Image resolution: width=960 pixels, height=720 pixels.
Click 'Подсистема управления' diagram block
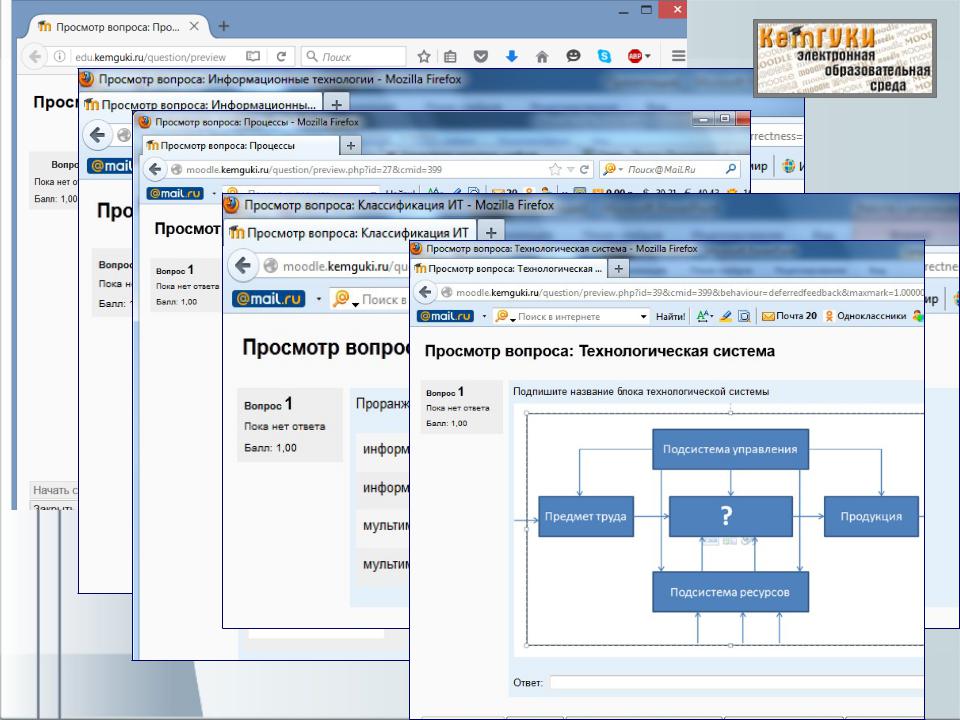[730, 449]
